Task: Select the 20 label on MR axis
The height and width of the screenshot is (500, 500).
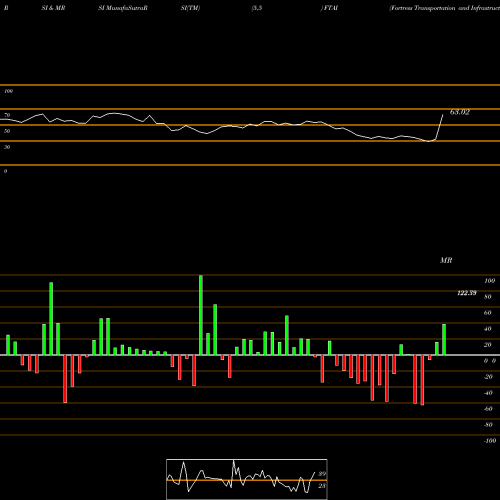Action: pos(488,345)
